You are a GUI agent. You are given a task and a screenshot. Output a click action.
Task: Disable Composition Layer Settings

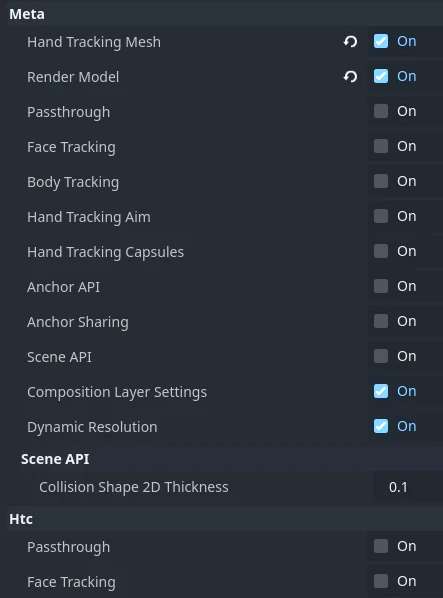tap(381, 391)
